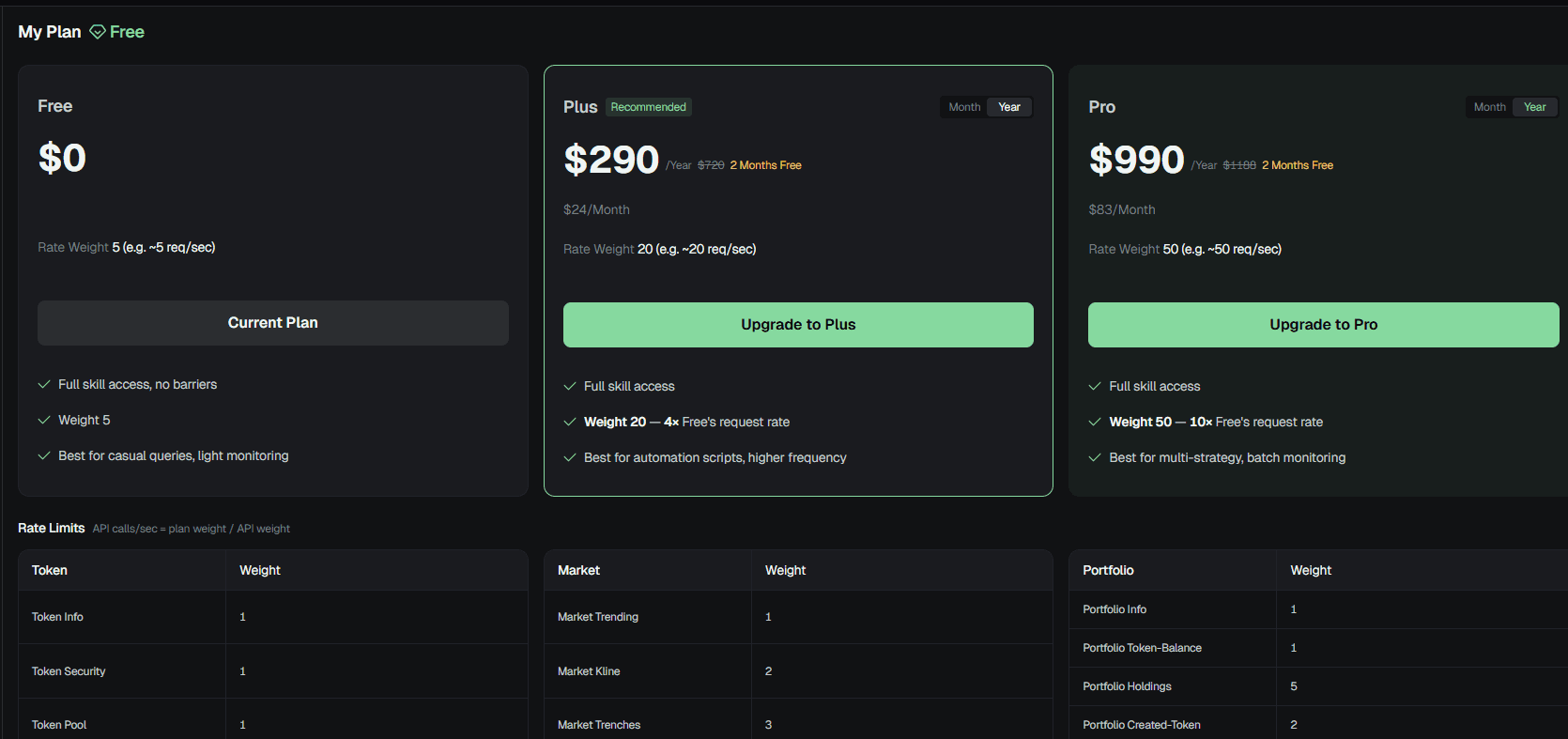Click the $290 Plus price
Image resolution: width=1568 pixels, height=739 pixels.
coord(611,160)
